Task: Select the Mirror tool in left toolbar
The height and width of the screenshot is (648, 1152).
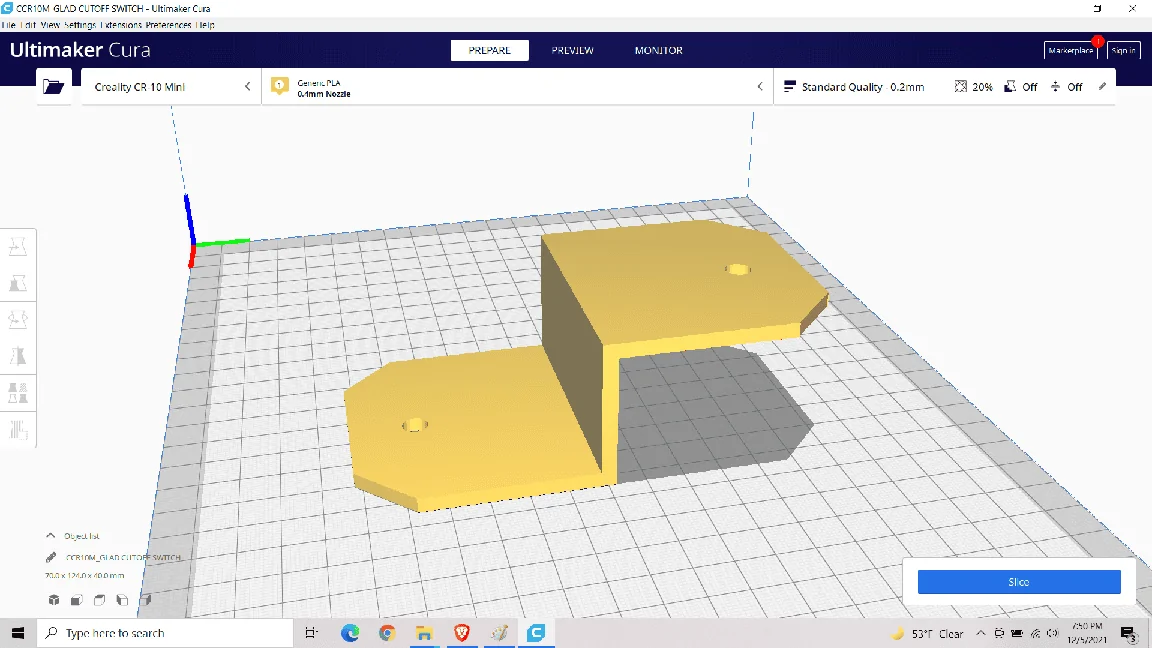Action: (x=18, y=356)
